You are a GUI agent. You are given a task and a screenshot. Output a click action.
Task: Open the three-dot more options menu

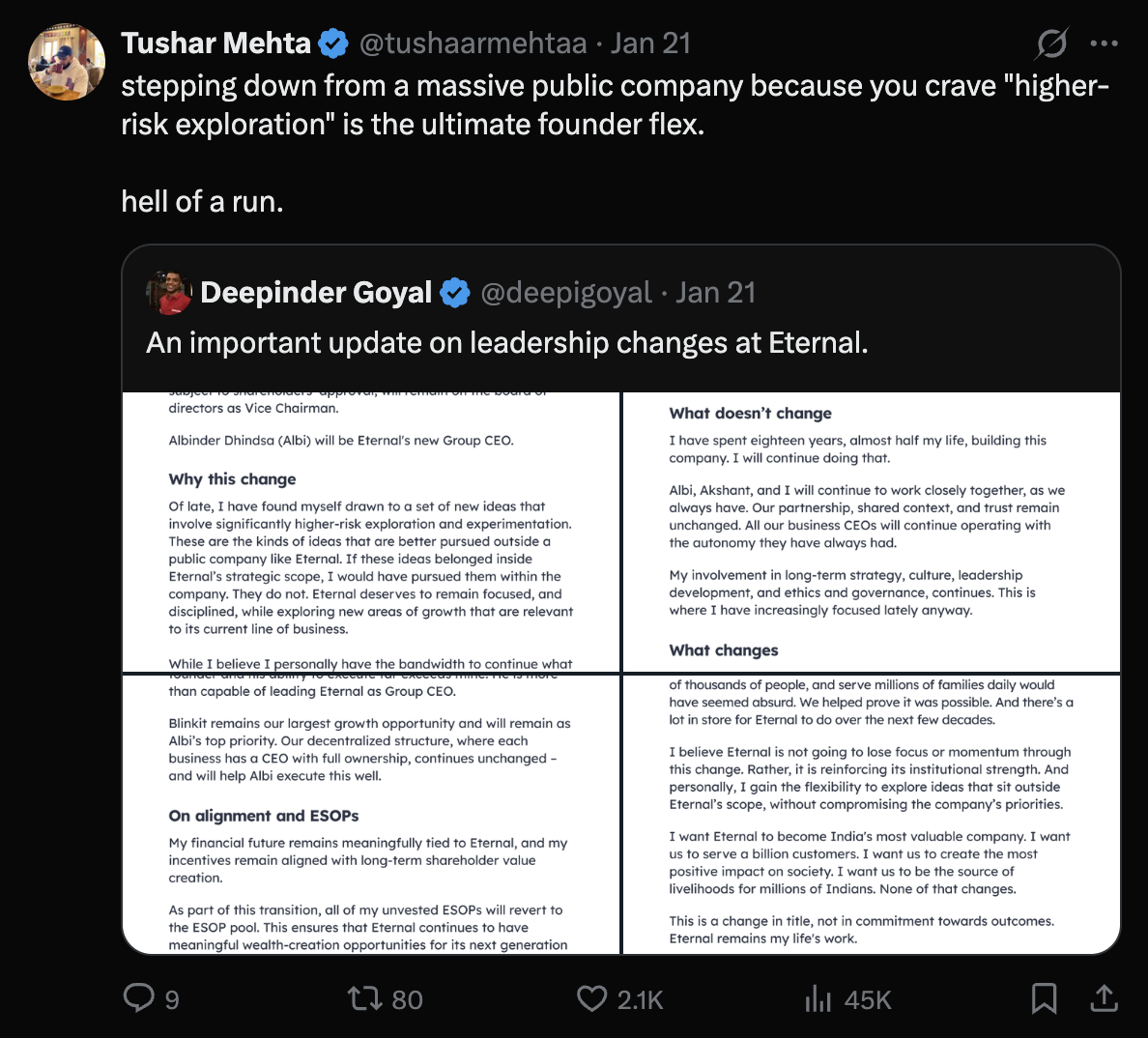point(1105,43)
